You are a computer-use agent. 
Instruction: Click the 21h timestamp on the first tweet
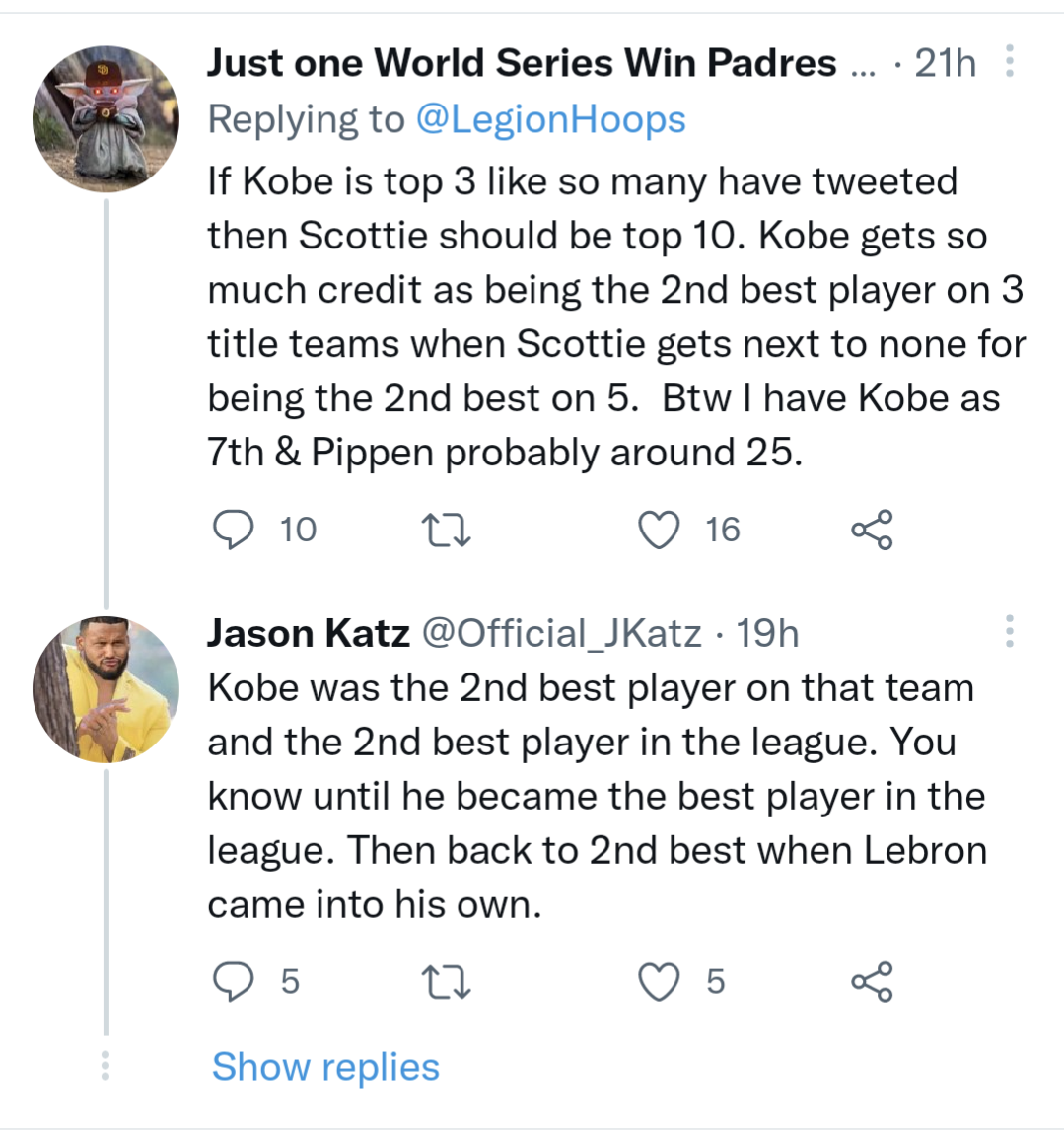[945, 61]
